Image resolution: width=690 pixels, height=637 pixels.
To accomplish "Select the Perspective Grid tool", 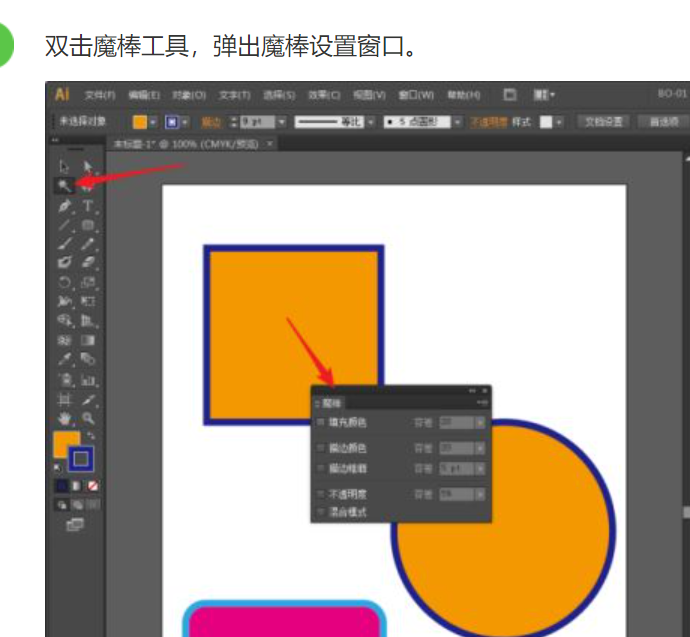I will (88, 320).
